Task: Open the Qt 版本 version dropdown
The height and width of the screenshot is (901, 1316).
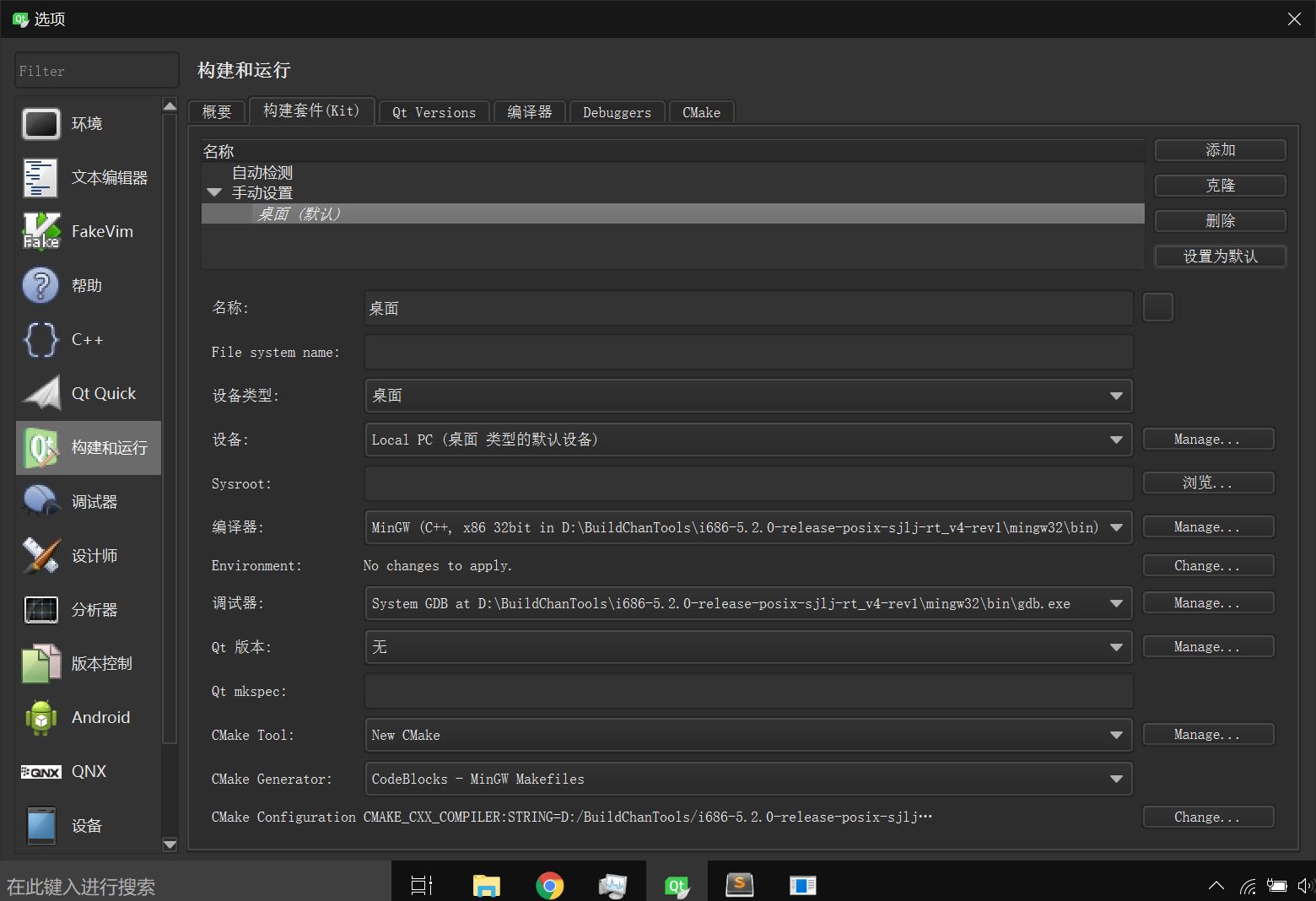Action: tap(1116, 647)
